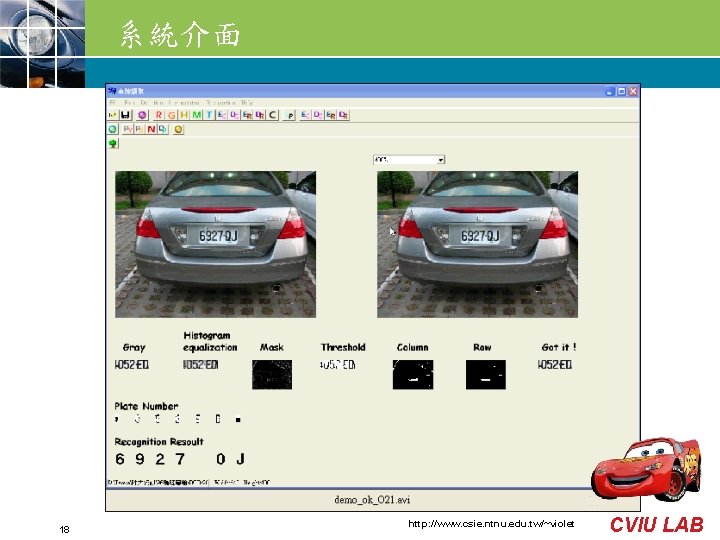Click the plate thumbnail under Got it !
Image resolution: width=720 pixels, height=540 pixels.
pos(555,365)
